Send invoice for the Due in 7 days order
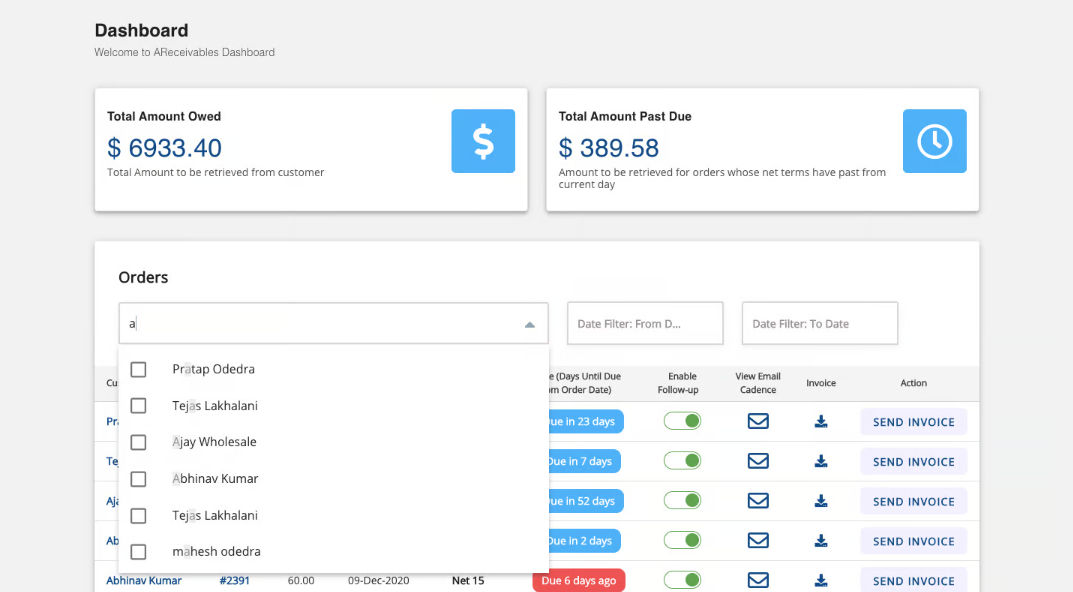Screen dimensions: 1073x592 click(x=913, y=462)
